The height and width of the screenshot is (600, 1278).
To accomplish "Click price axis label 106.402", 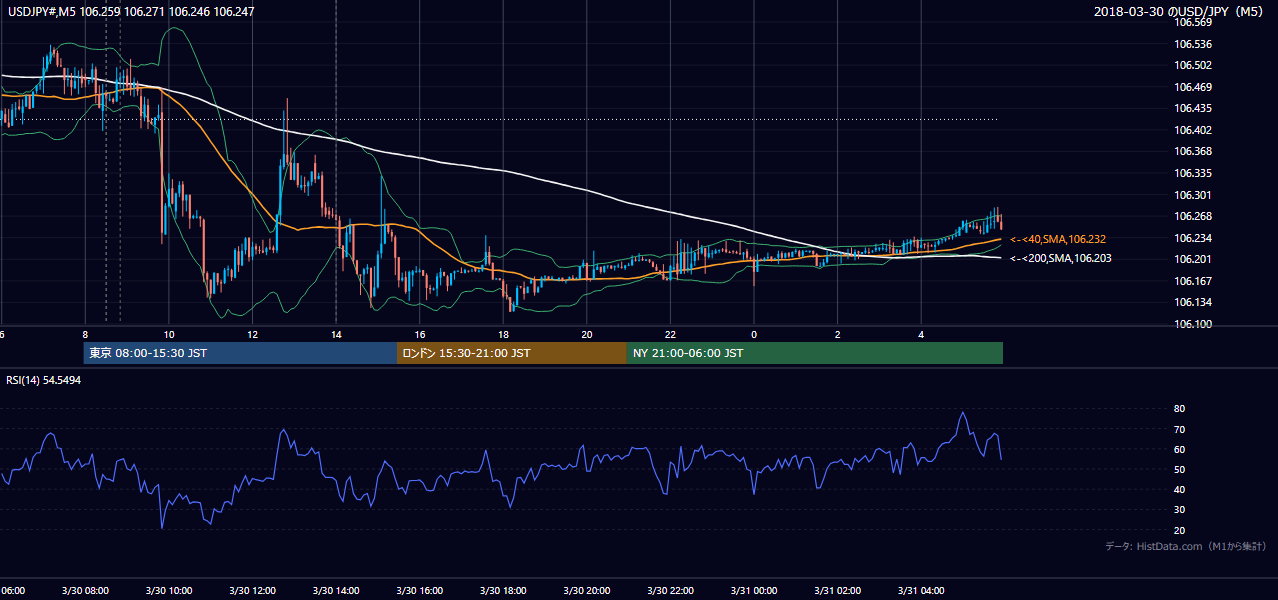I will [x=1194, y=130].
